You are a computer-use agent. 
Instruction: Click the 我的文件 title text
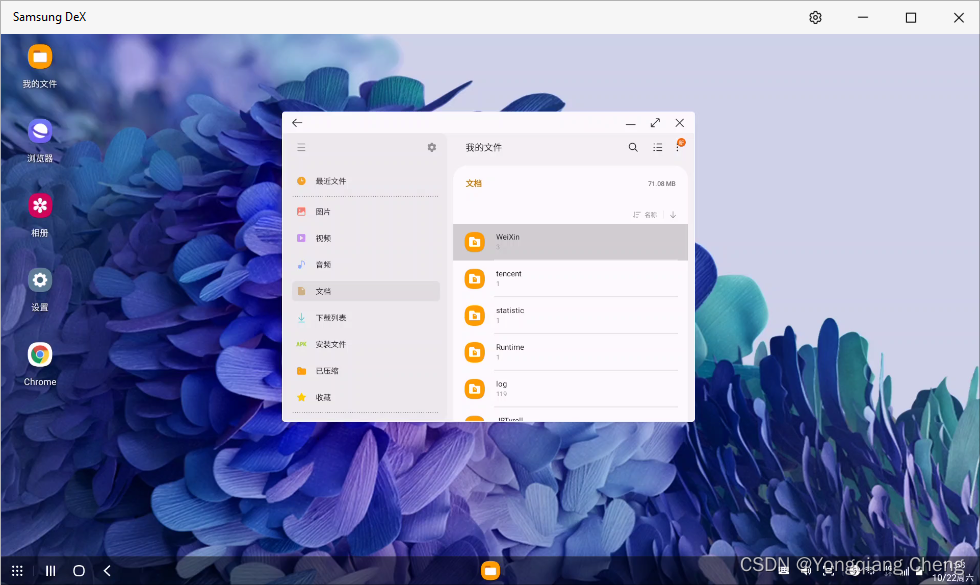pos(483,148)
